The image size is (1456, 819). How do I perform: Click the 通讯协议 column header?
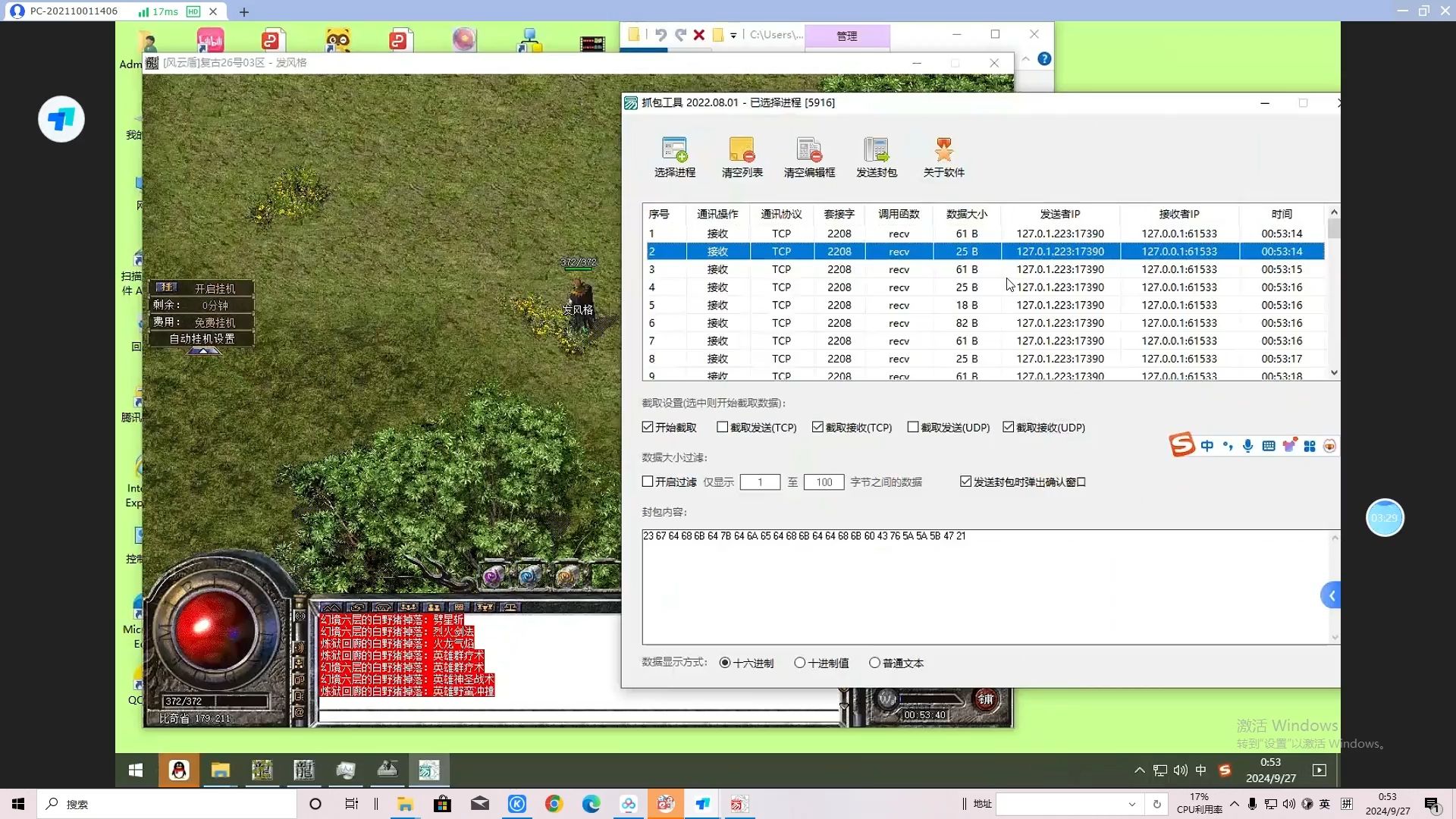coord(781,214)
